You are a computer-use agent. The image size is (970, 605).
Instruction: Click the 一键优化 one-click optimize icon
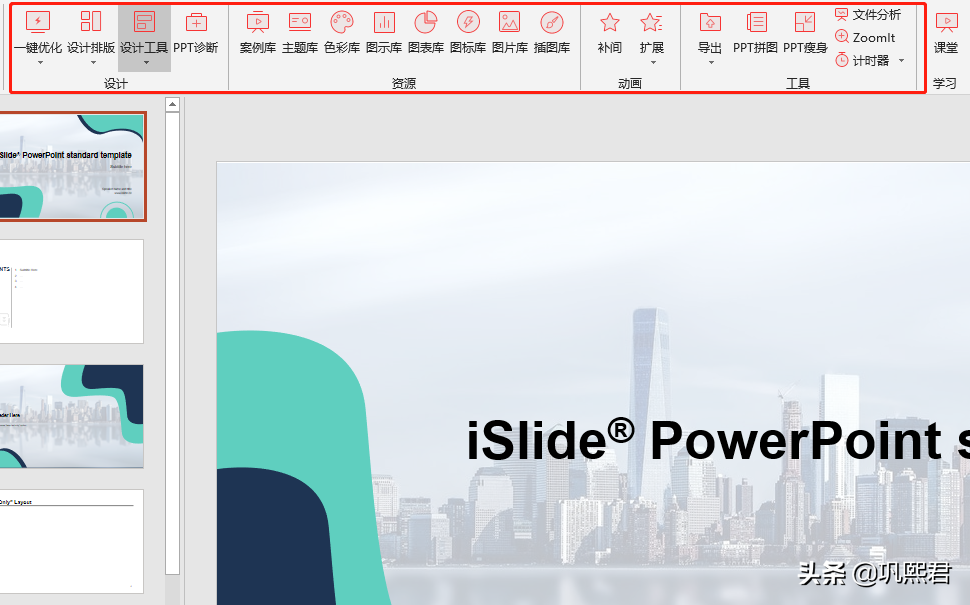(38, 22)
